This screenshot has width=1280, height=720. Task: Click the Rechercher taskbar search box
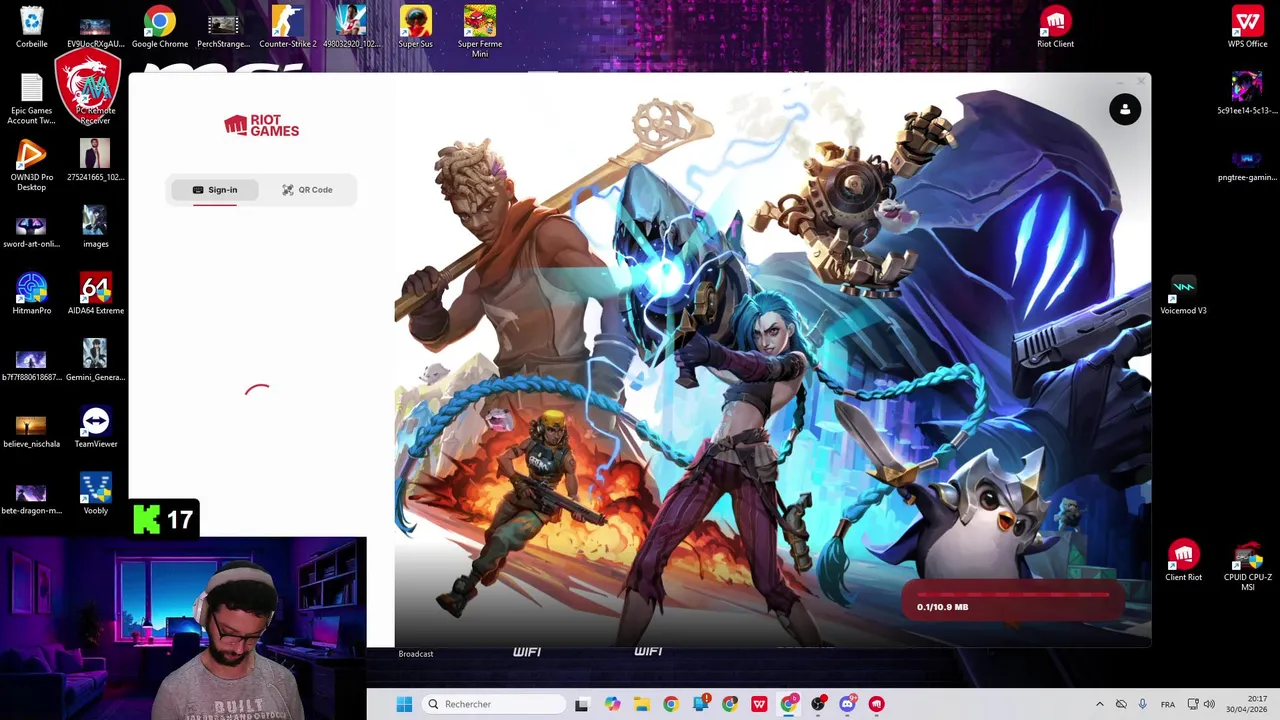coord(494,704)
